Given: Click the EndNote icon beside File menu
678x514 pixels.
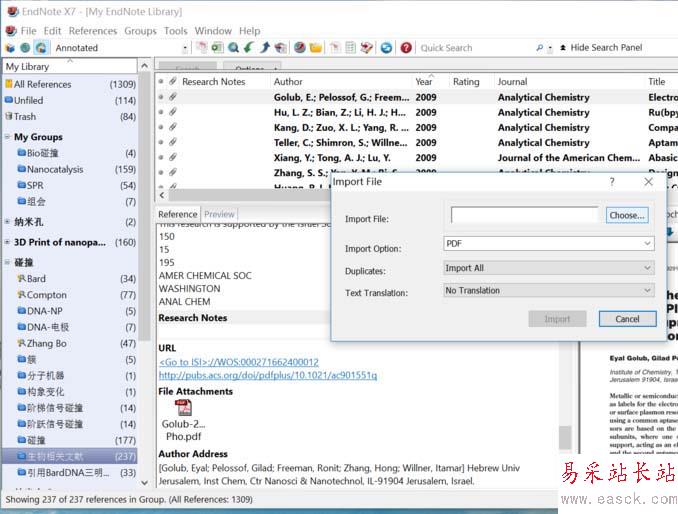Looking at the screenshot, I should [11, 31].
